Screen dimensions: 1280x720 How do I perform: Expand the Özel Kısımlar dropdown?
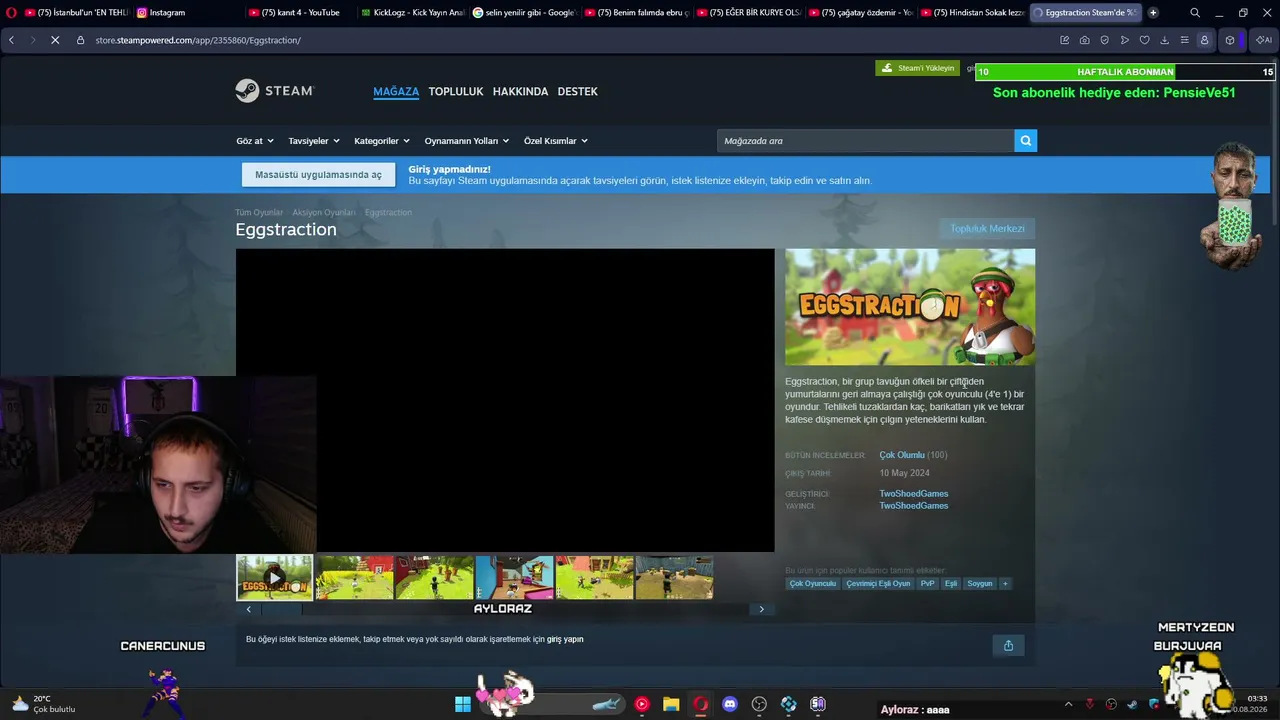[556, 141]
